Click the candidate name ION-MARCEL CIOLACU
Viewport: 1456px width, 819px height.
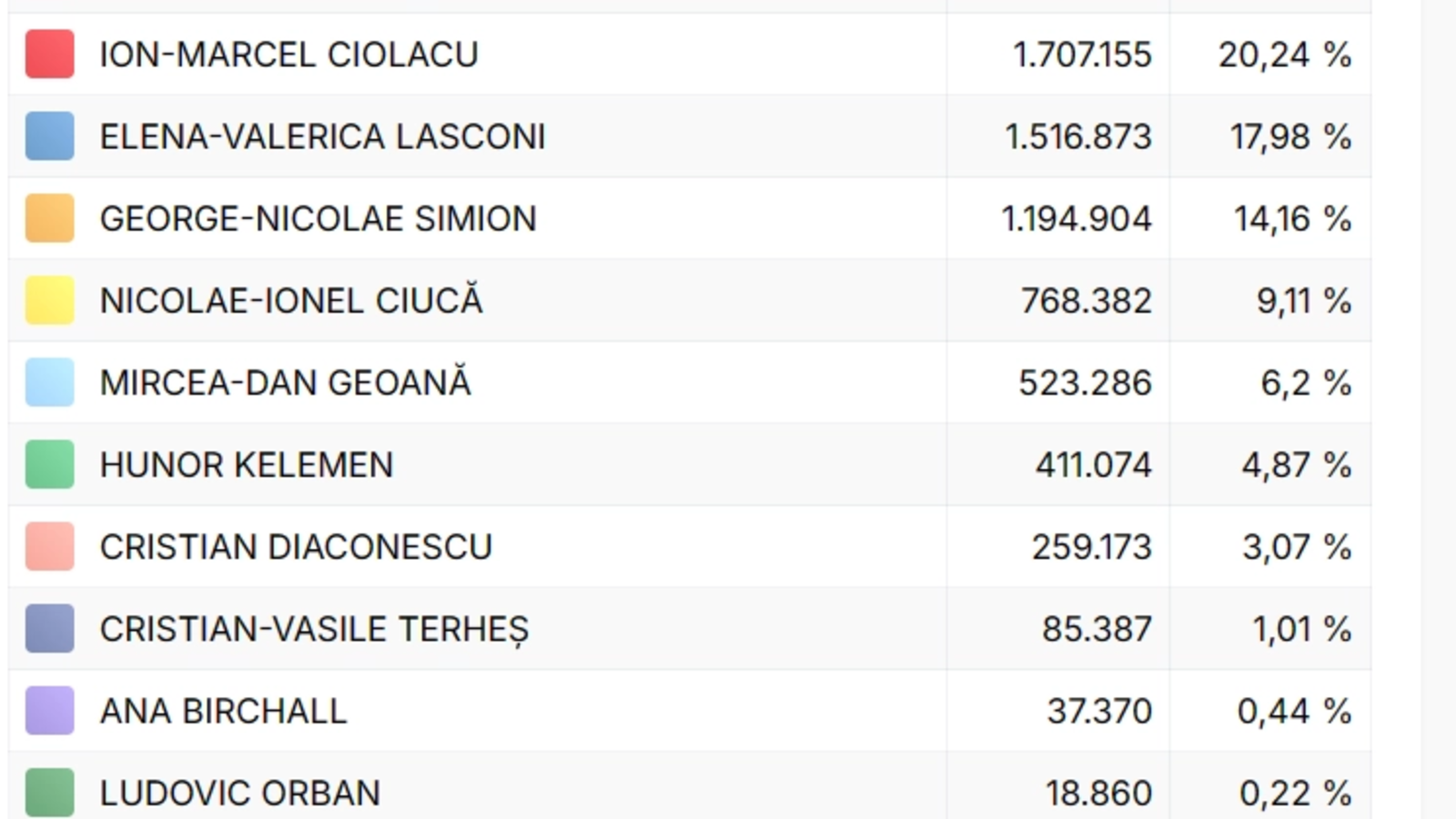(288, 55)
